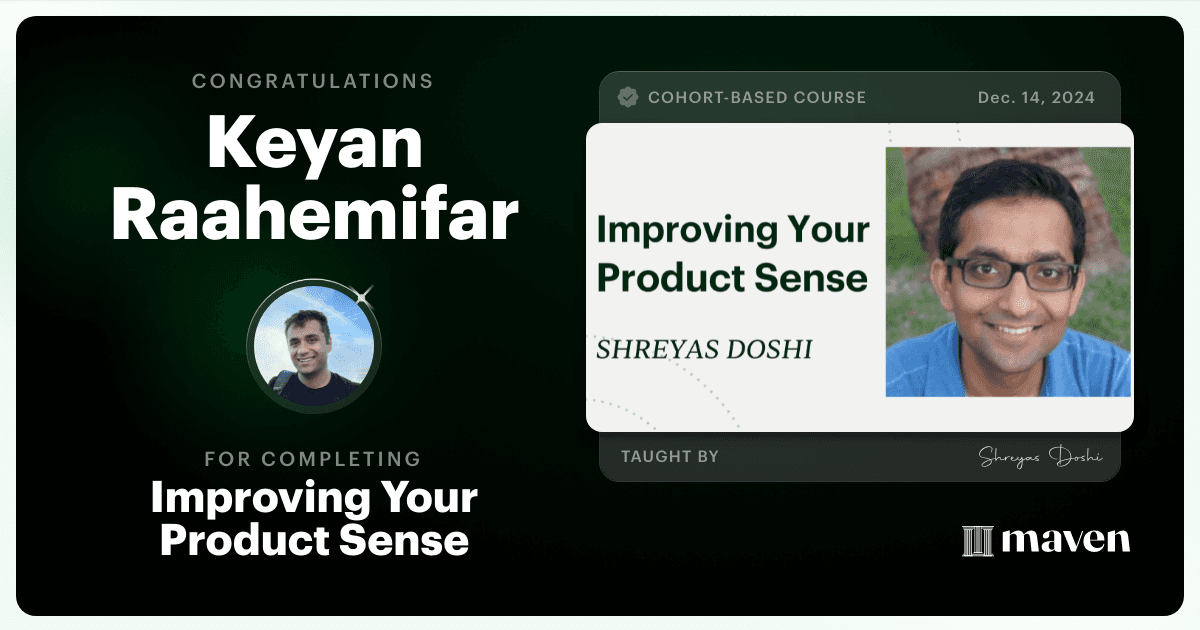Open bottom-left Improving Your Product Sense title
The height and width of the screenshot is (630, 1200).
(x=314, y=519)
